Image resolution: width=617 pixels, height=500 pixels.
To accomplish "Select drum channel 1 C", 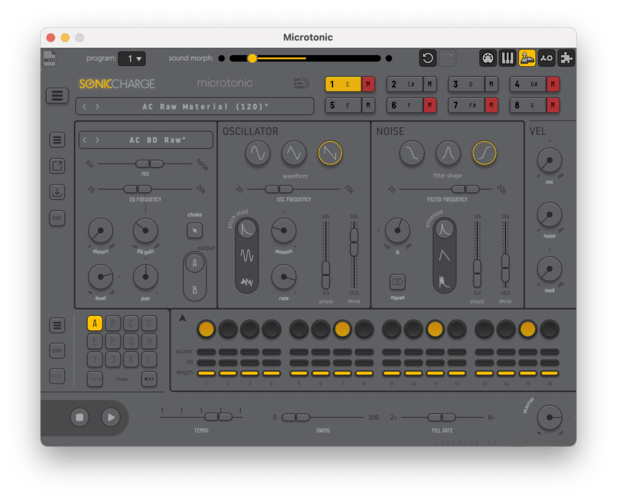I will pyautogui.click(x=343, y=84).
